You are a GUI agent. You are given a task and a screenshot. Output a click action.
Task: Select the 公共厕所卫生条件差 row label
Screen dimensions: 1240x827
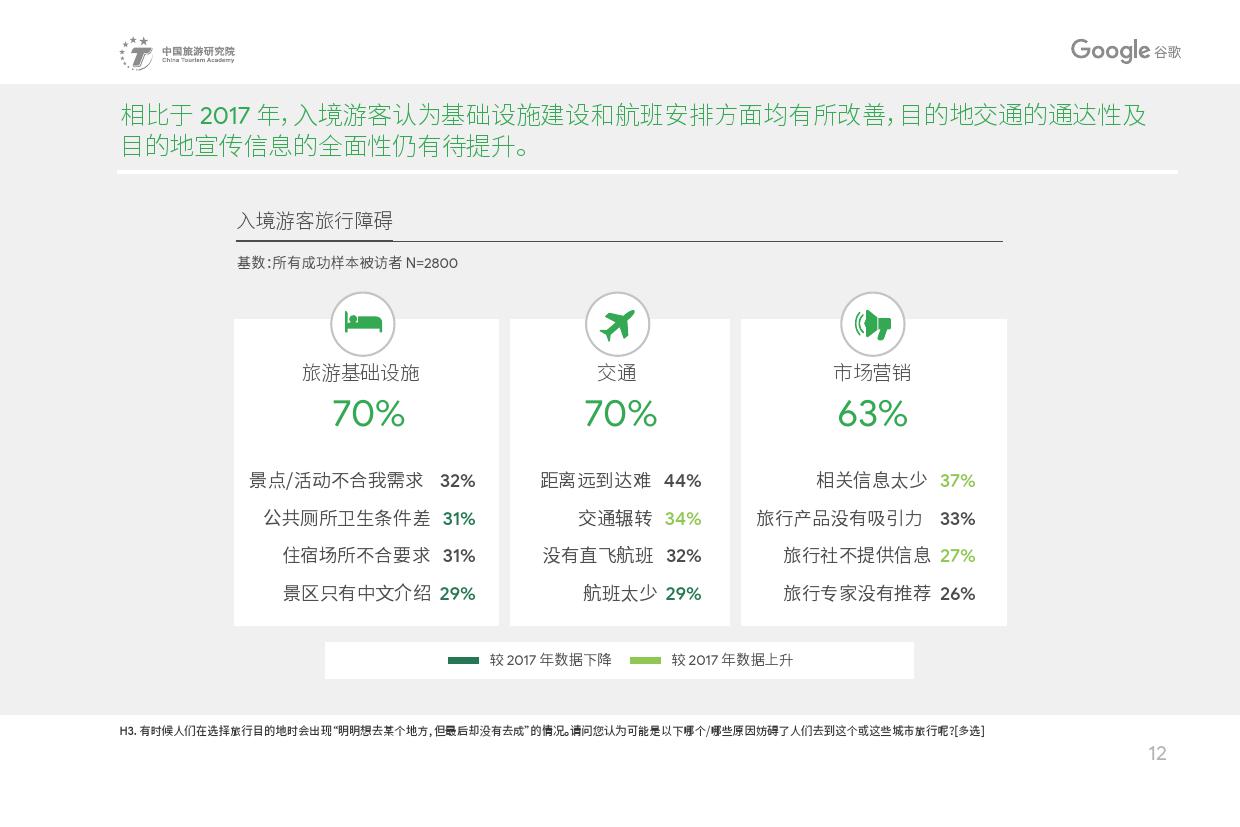tap(346, 518)
